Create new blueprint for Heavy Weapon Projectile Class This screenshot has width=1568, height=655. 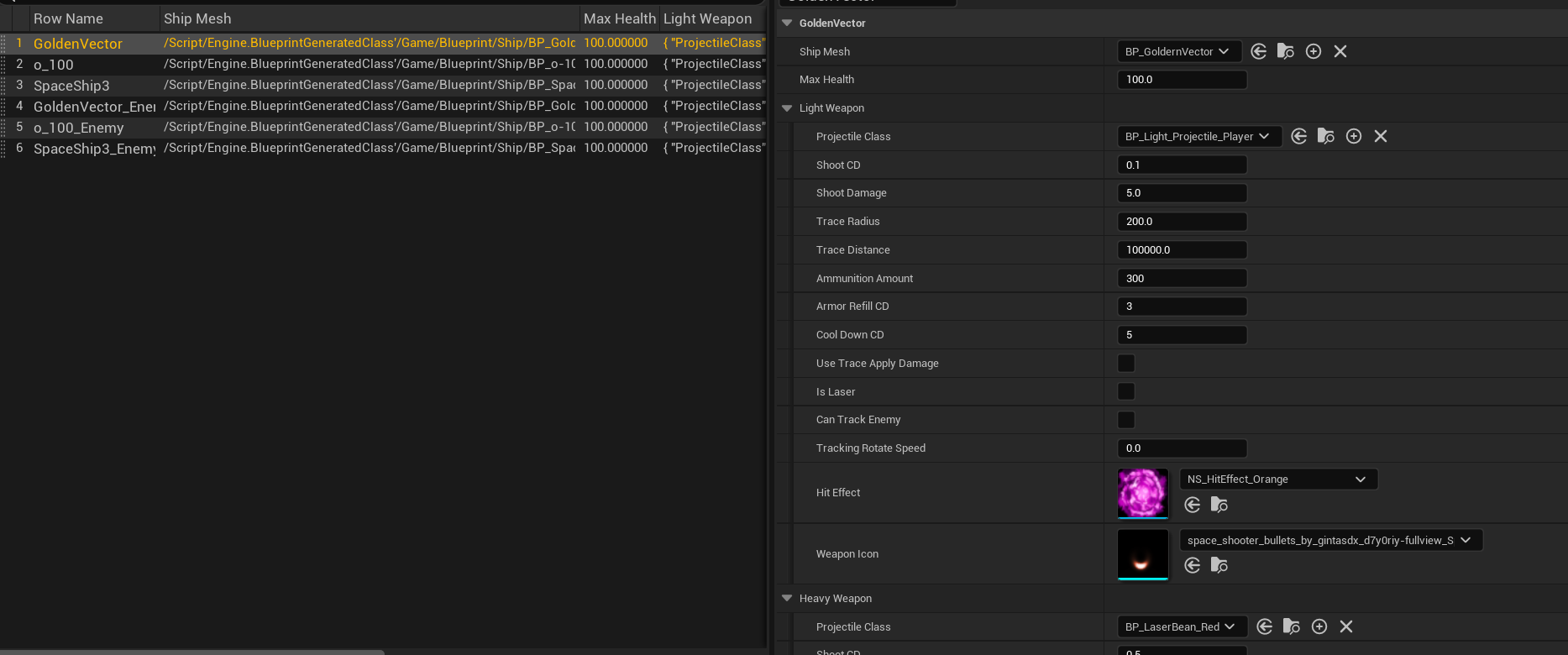point(1319,627)
